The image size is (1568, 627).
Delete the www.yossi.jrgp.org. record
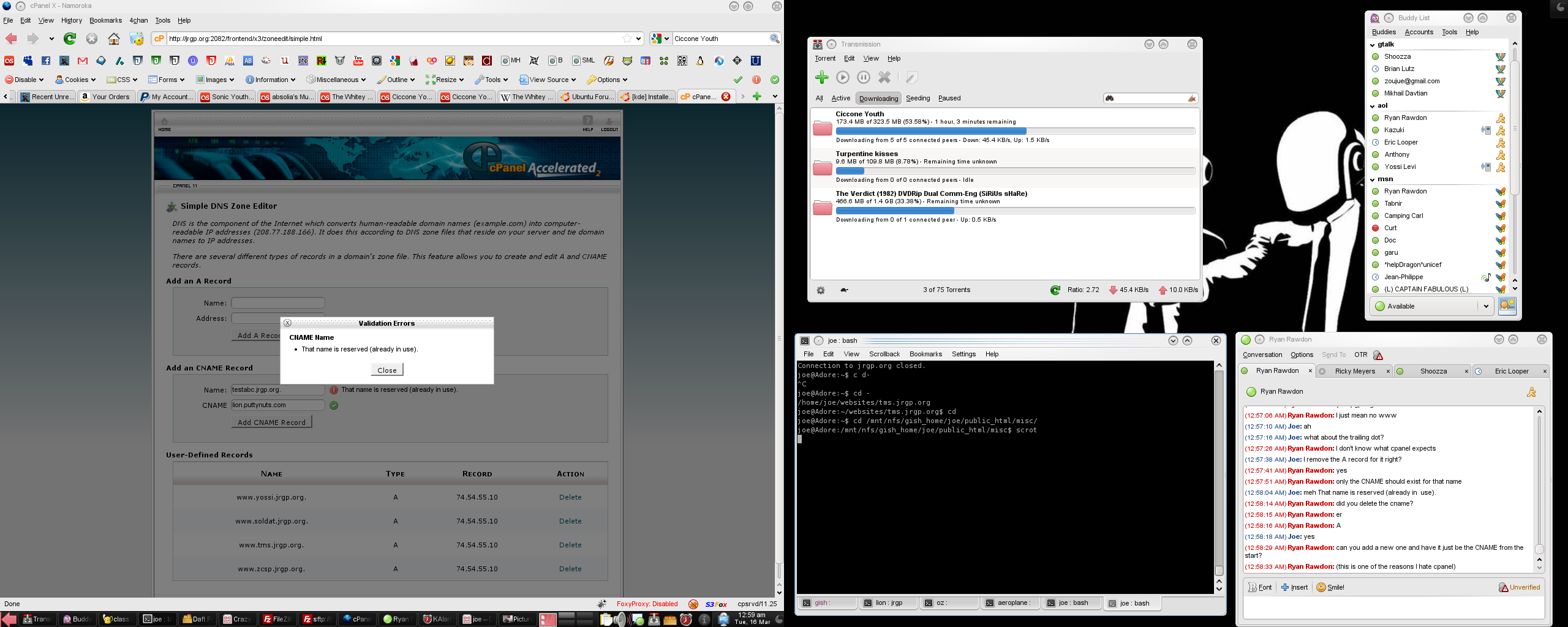[570, 497]
